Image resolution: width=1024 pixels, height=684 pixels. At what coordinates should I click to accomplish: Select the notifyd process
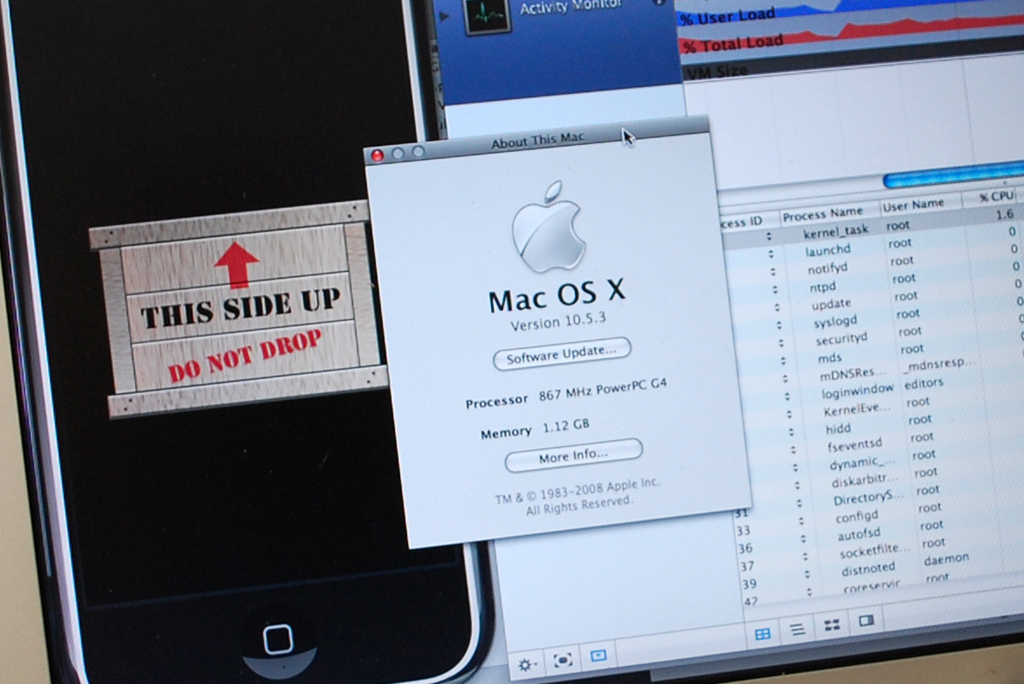[827, 269]
